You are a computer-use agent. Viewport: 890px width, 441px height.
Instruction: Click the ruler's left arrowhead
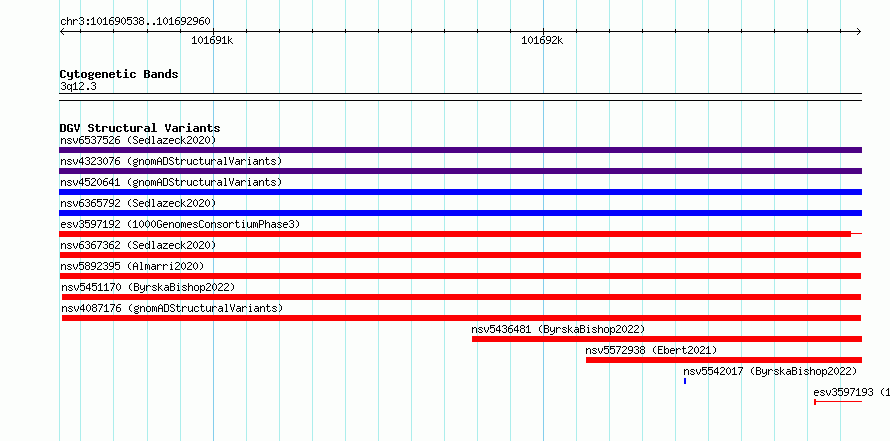(x=62, y=32)
